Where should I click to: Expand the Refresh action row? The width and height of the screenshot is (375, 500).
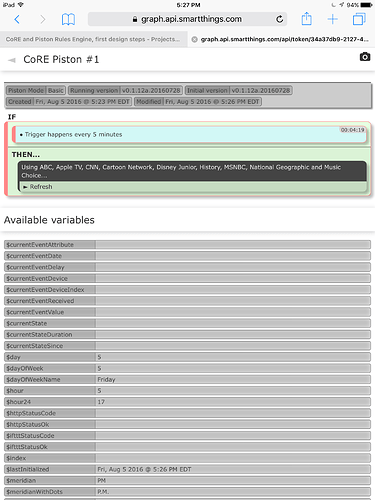(x=193, y=187)
